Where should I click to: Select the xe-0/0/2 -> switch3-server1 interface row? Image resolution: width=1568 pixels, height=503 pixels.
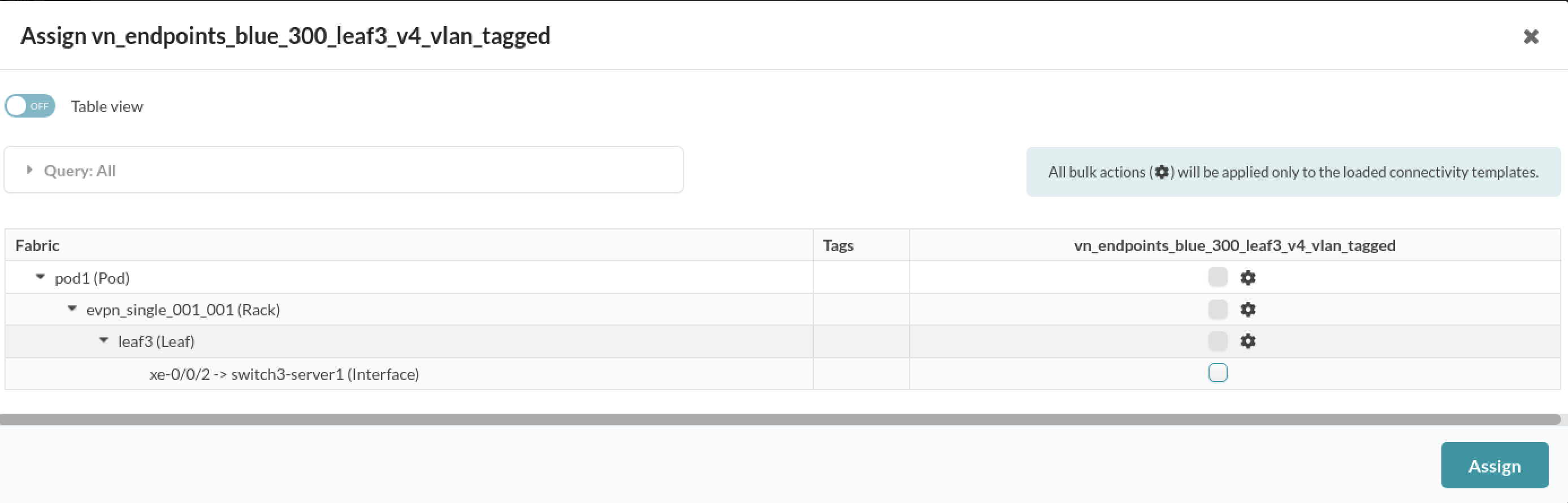tap(284, 374)
